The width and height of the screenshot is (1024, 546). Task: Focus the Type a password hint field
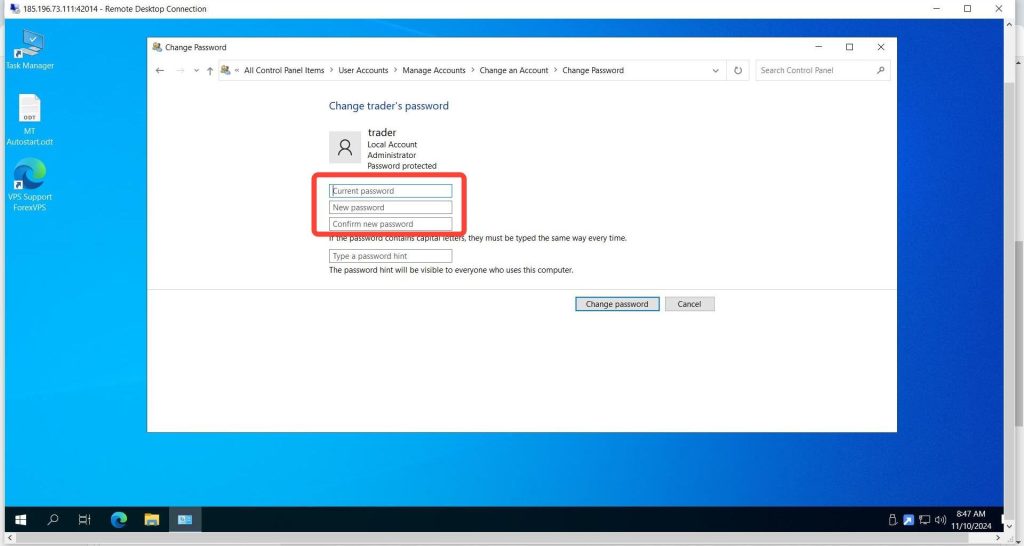pos(391,256)
